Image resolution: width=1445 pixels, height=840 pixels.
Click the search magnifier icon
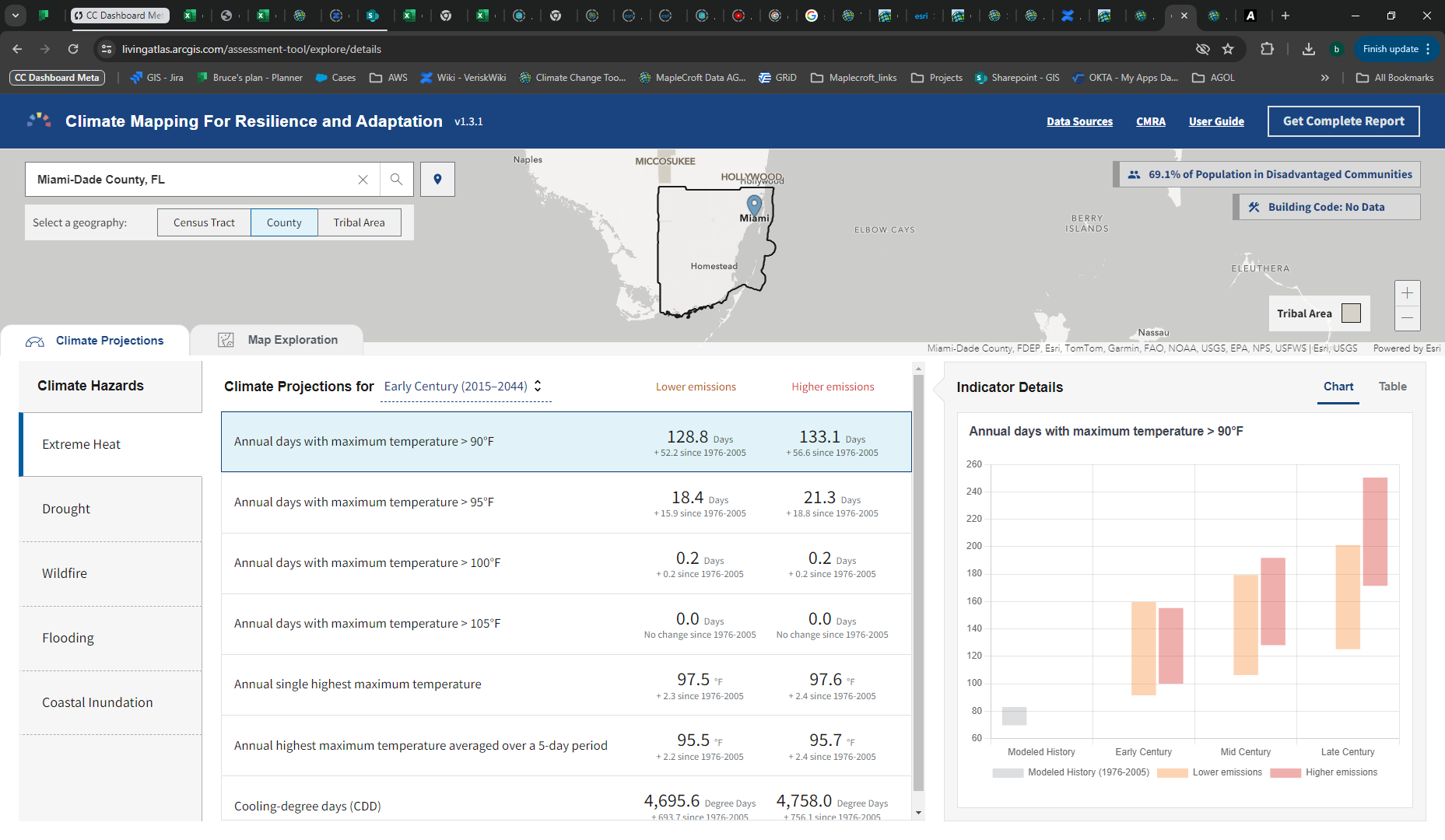coord(396,179)
